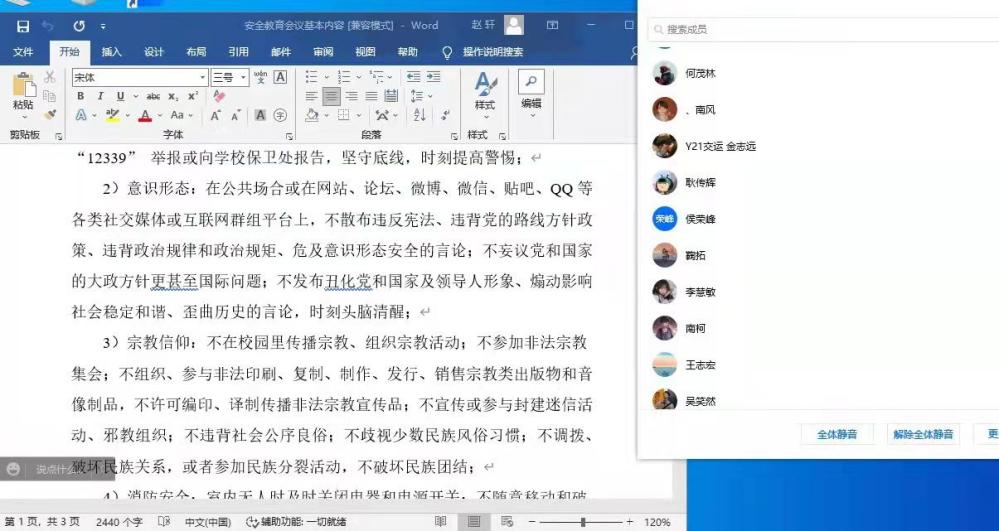Select the Format Painter brush icon
This screenshot has height=531, width=999.
[50, 115]
